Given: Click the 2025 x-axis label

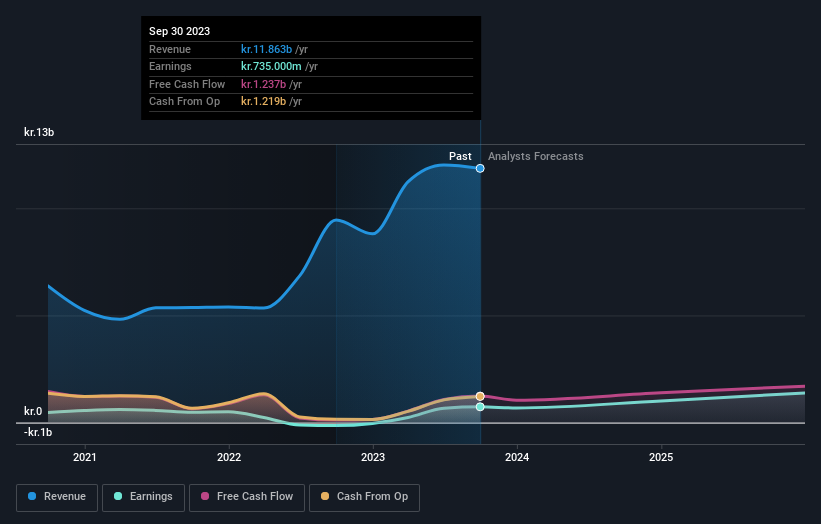Looking at the screenshot, I should 661,457.
